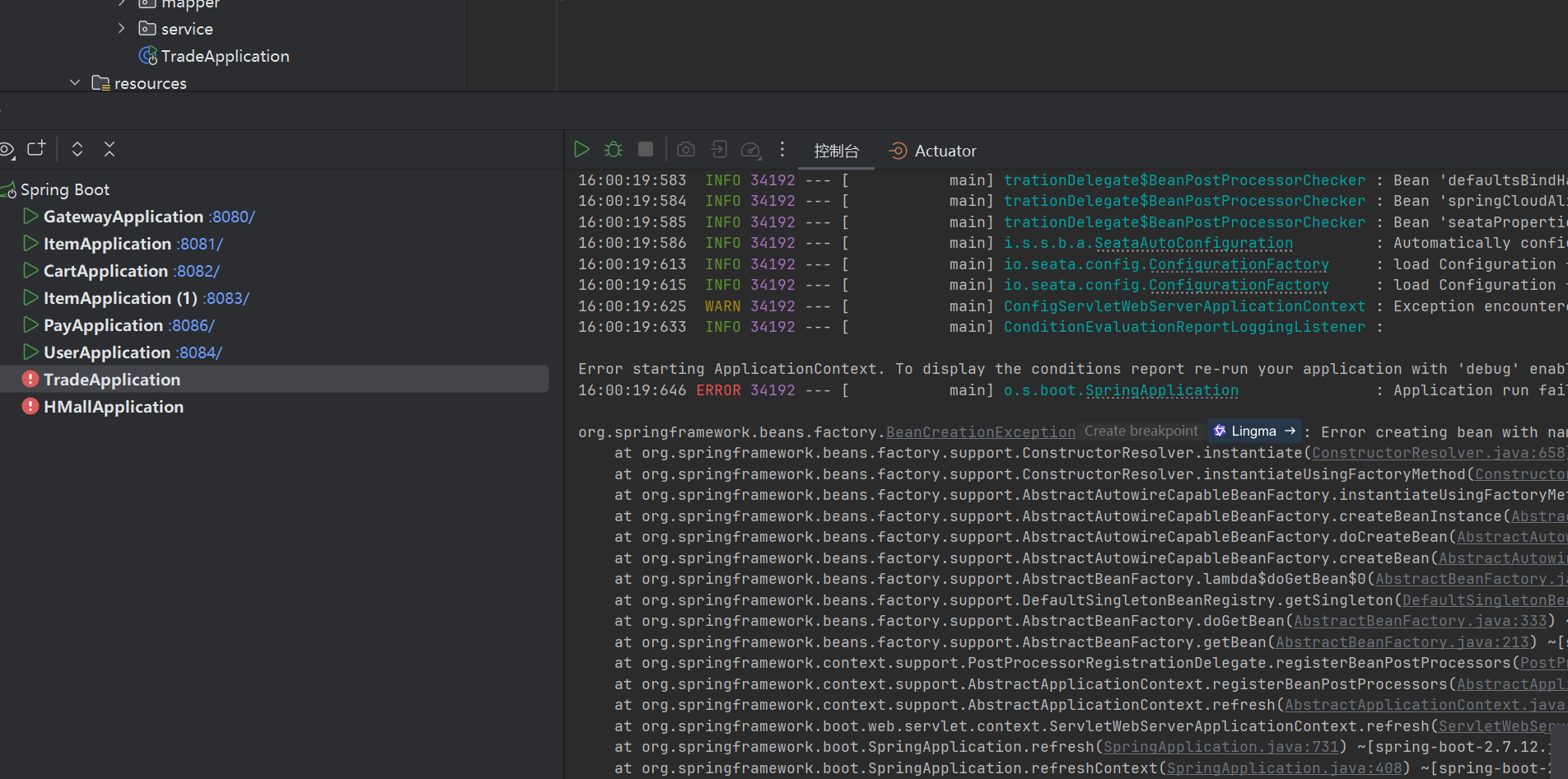Click the speedometer profiler icon
Screen dimensions: 1568x779
[x=750, y=149]
